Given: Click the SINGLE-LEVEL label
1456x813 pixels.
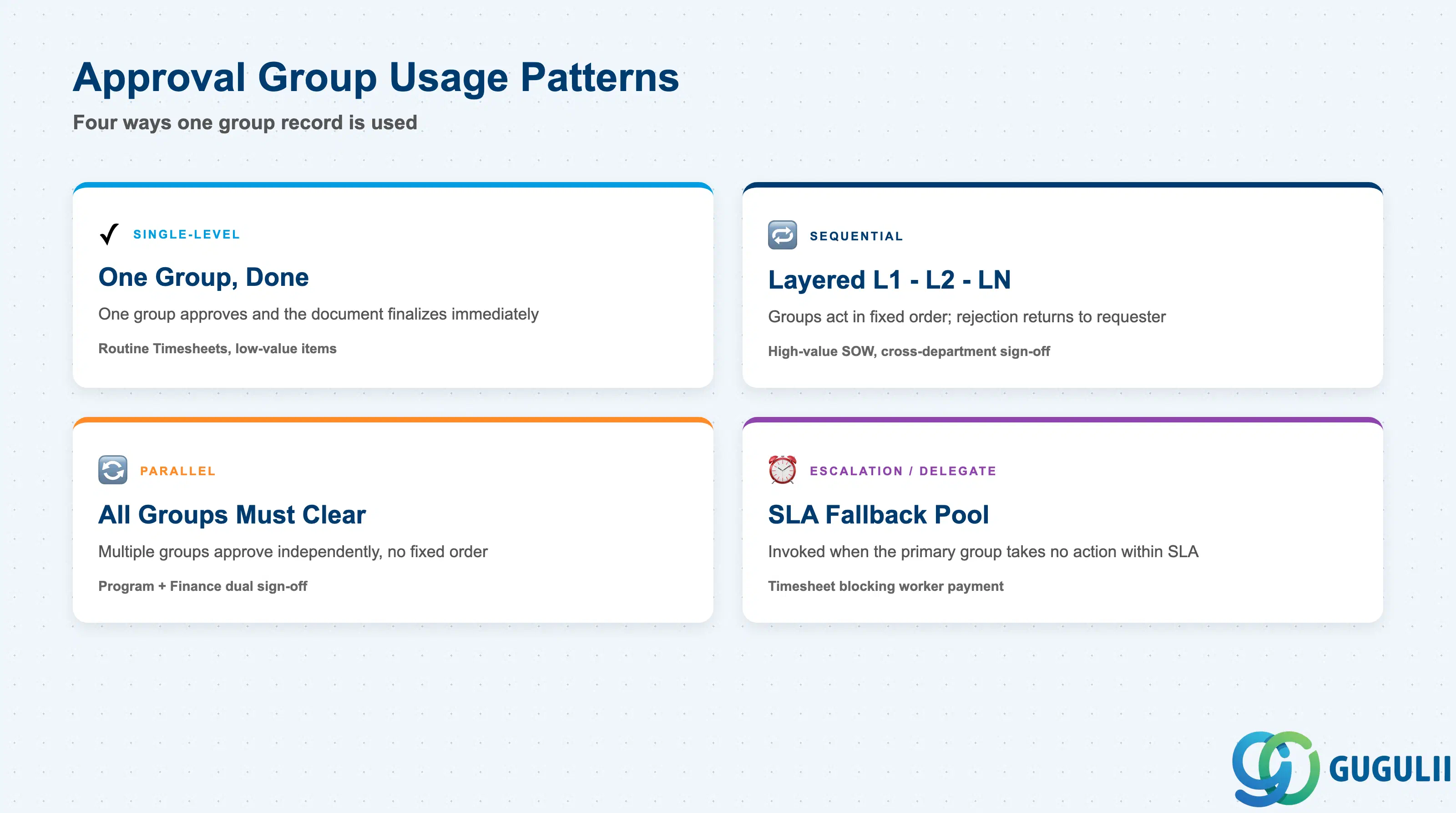Looking at the screenshot, I should coord(187,234).
